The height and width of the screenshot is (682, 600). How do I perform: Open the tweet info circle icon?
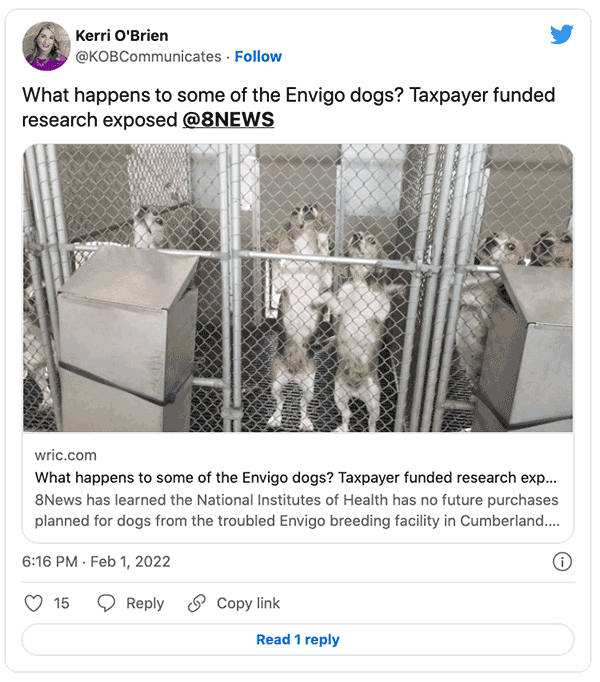(562, 562)
